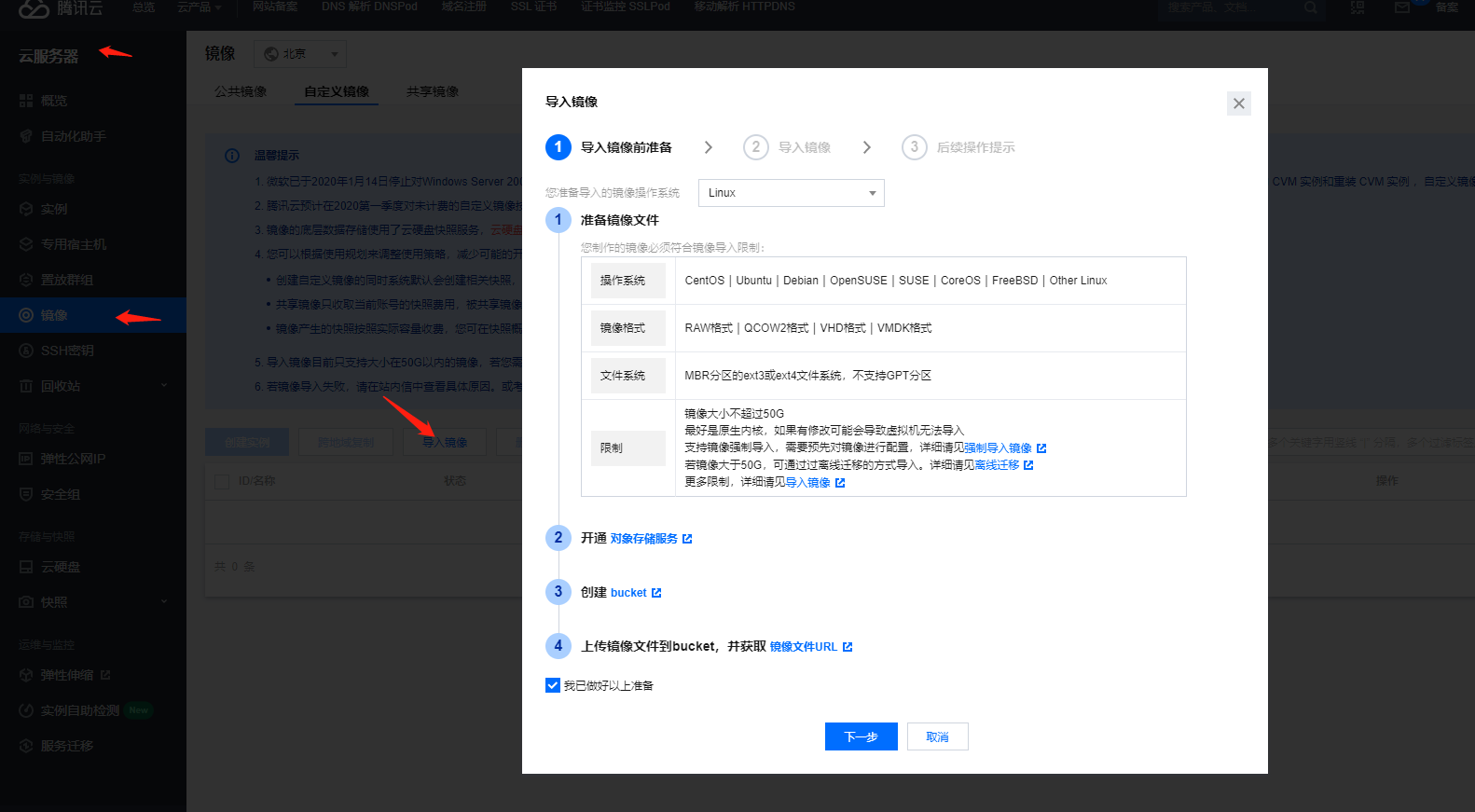Switch to the 共享镜像 tab
1475x812 pixels.
click(x=433, y=91)
